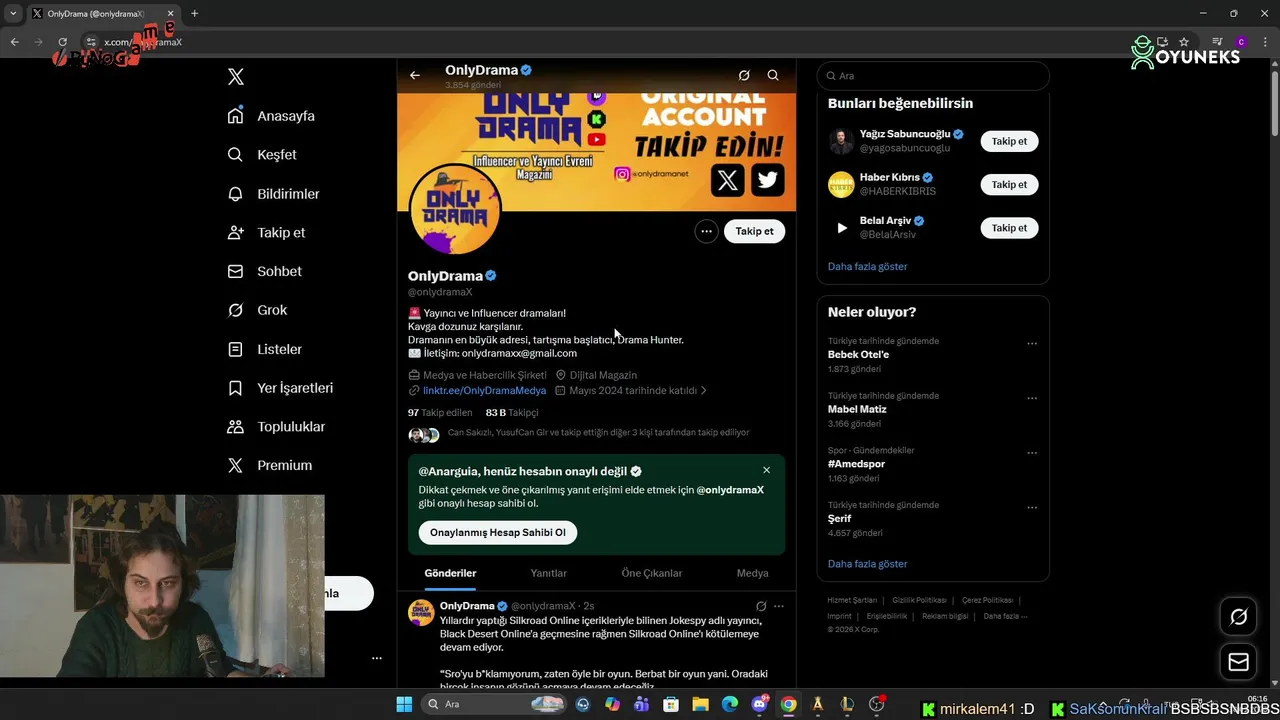Viewport: 1280px width, 720px height.
Task: Open the Premium X icon in sidebar
Action: [x=236, y=465]
